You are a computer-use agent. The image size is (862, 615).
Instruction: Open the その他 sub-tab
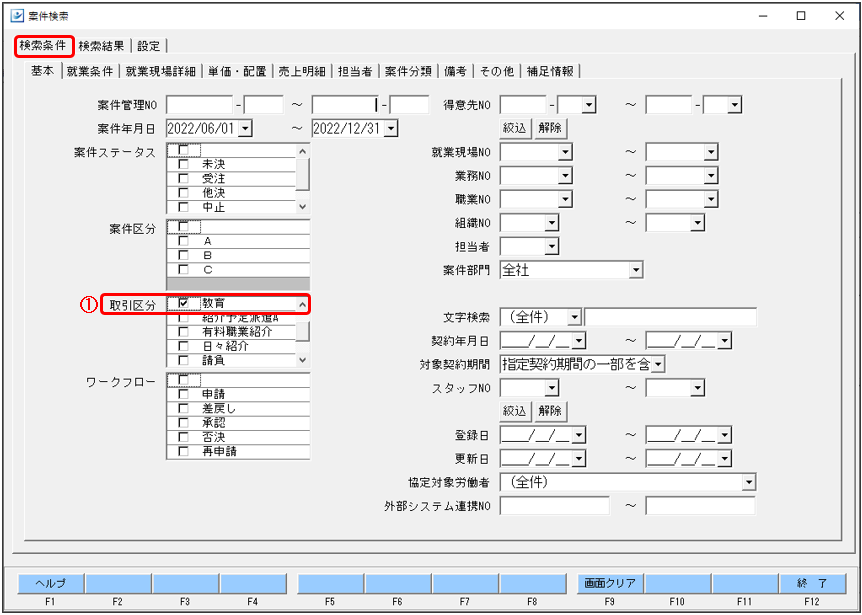(x=496, y=71)
